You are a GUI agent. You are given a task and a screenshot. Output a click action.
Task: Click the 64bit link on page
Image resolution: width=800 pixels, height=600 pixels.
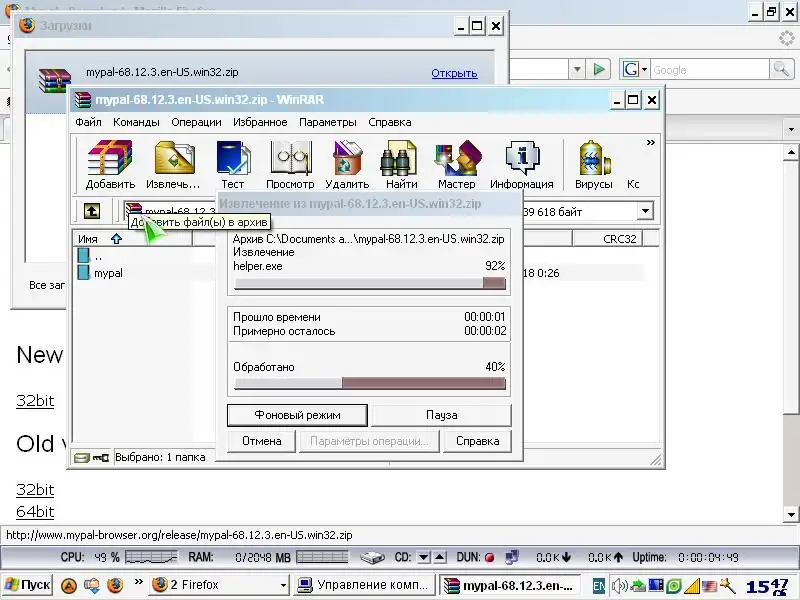point(35,512)
